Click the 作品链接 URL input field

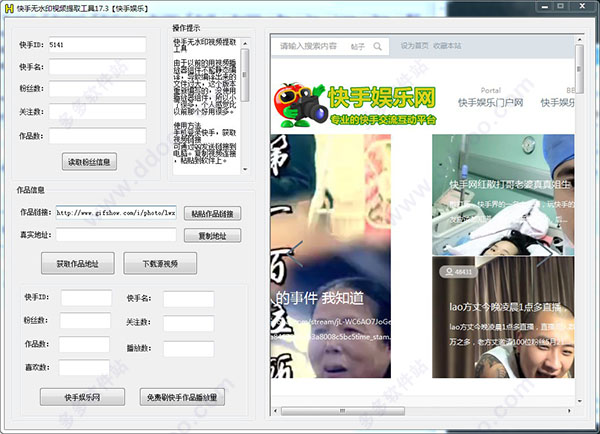tap(116, 212)
